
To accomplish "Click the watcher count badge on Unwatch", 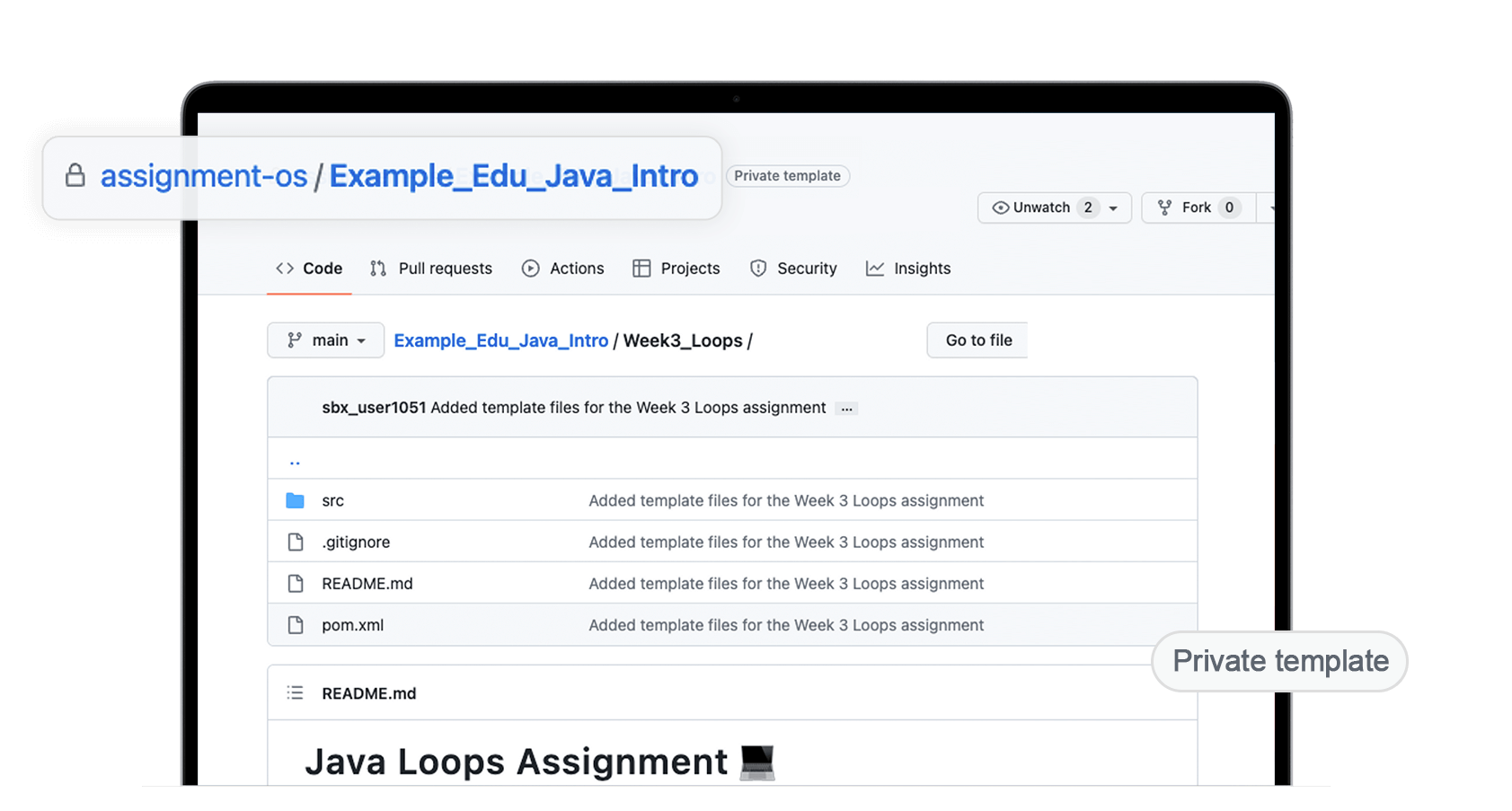I will [1087, 207].
